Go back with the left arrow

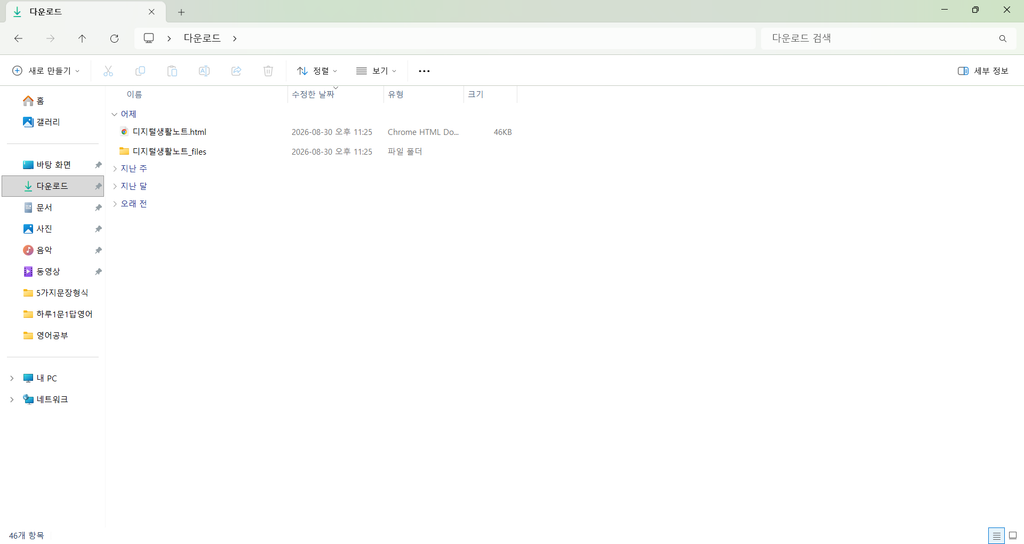pyautogui.click(x=18, y=39)
